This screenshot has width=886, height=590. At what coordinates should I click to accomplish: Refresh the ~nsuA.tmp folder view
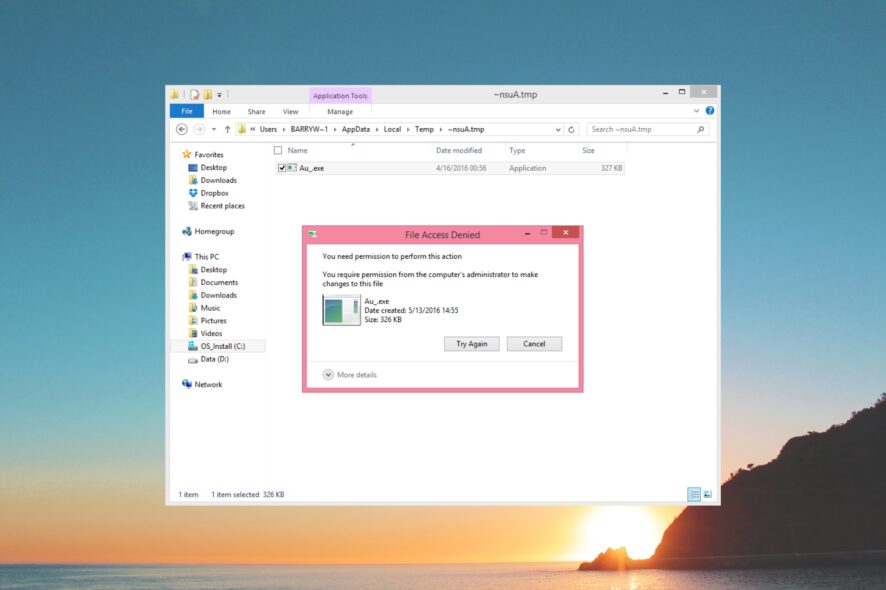click(571, 129)
